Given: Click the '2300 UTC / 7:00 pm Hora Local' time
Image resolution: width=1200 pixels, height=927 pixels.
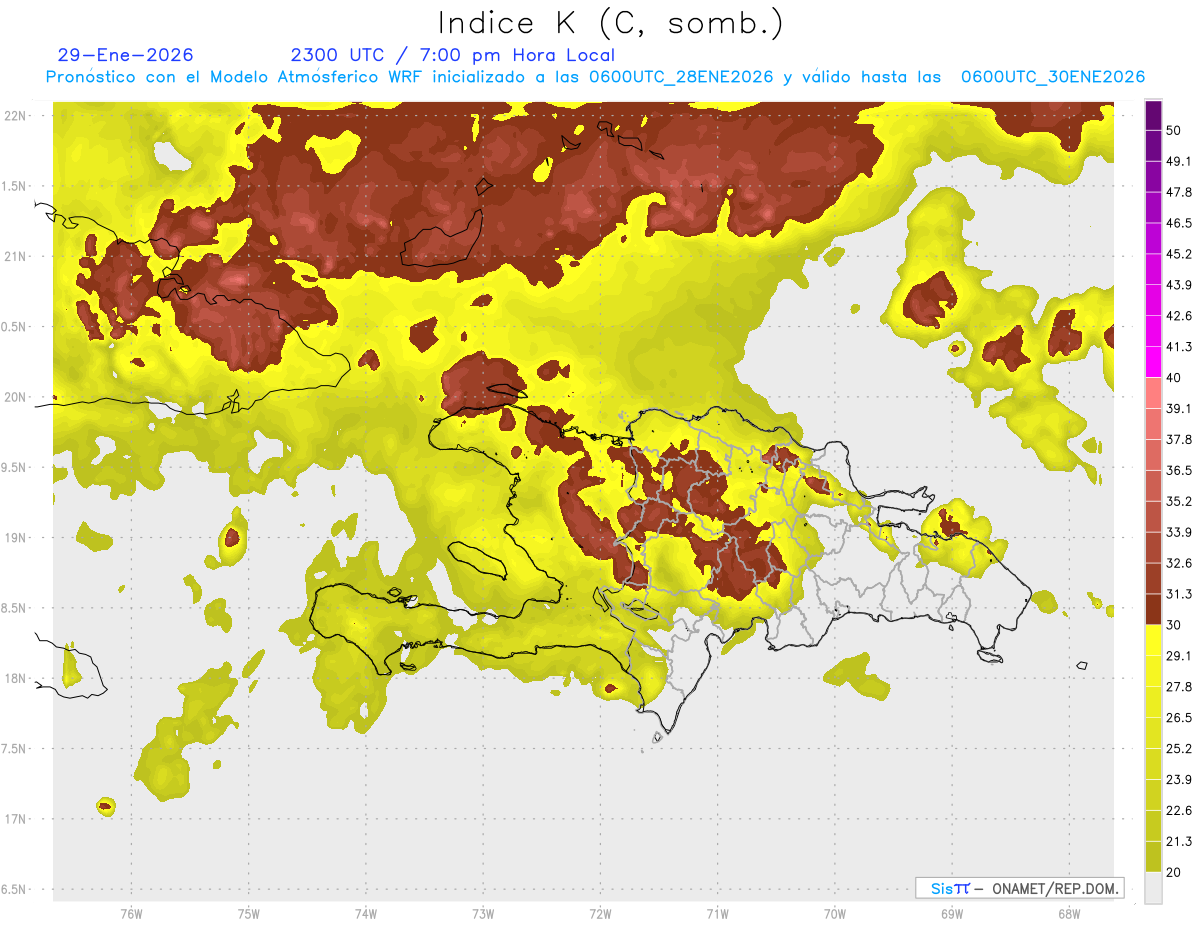Looking at the screenshot, I should 452,55.
